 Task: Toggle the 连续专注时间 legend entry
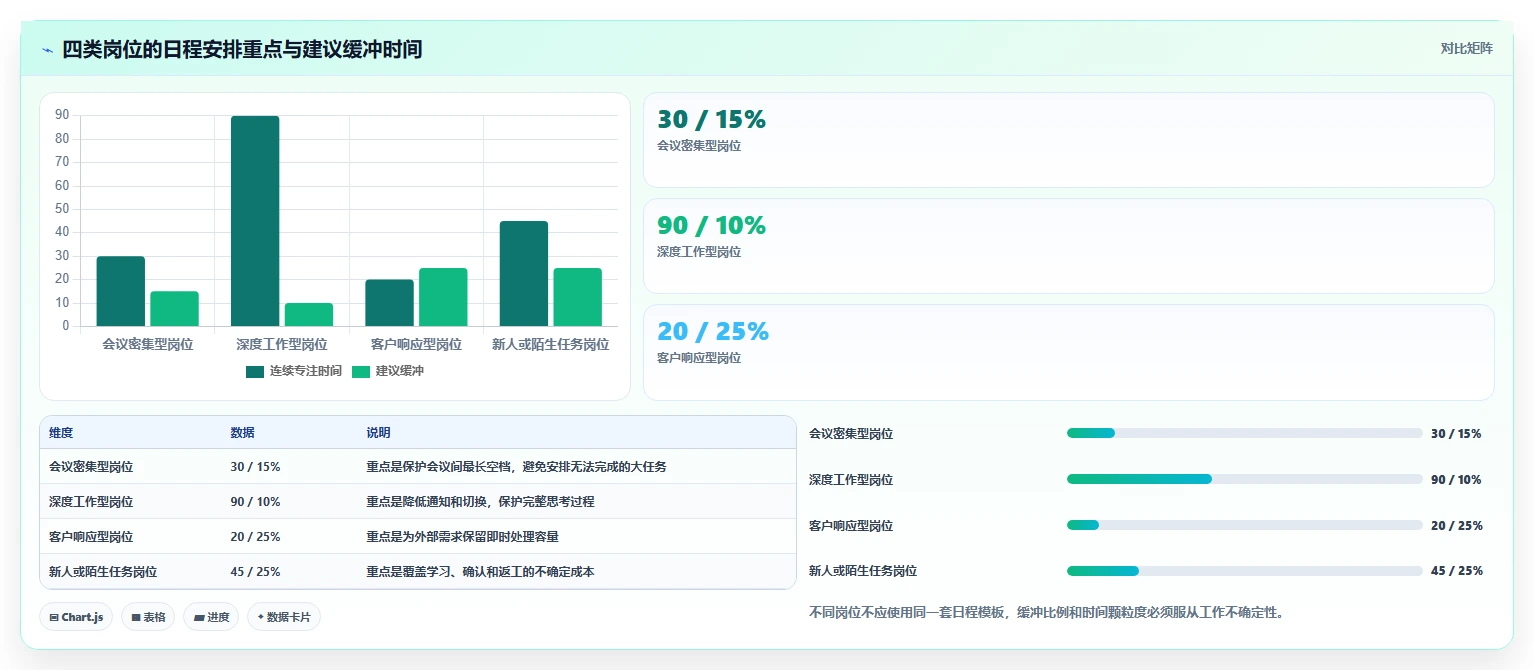click(x=294, y=371)
